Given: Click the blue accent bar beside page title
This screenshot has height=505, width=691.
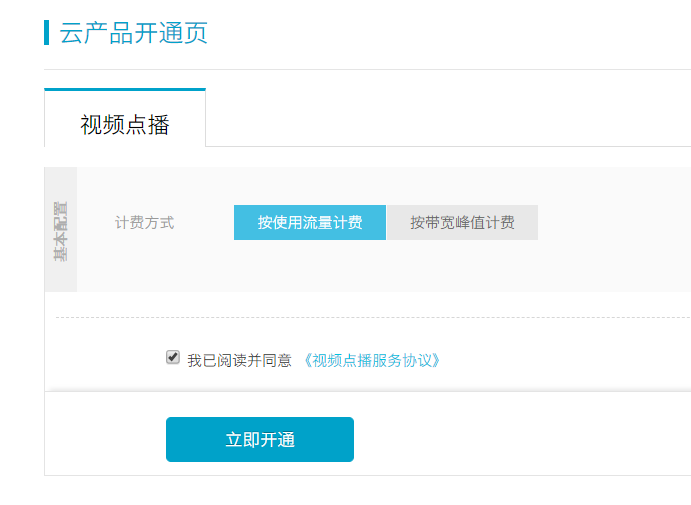Looking at the screenshot, I should click(x=47, y=32).
